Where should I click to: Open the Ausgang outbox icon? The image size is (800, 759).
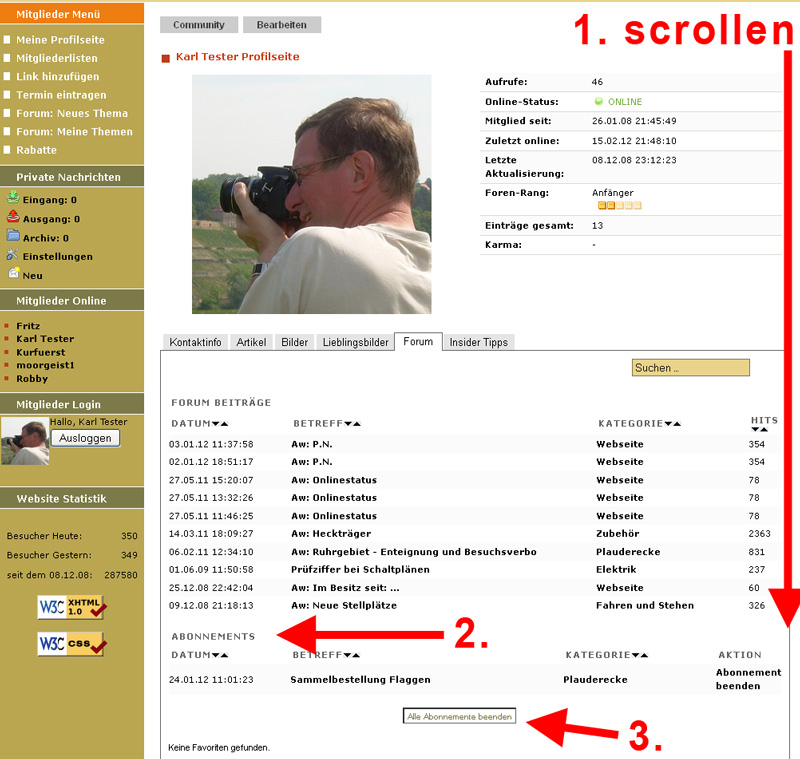tap(13, 218)
